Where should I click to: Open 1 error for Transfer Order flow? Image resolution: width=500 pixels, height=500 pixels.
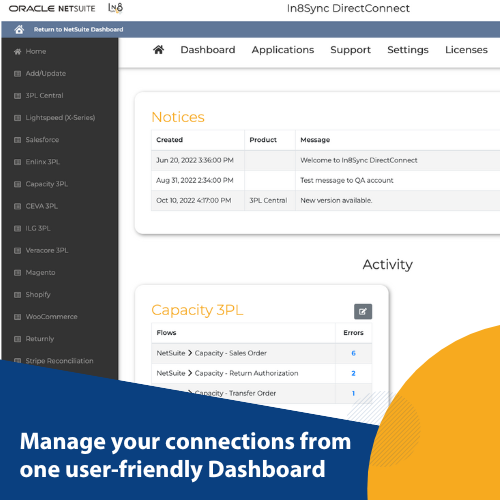[353, 394]
